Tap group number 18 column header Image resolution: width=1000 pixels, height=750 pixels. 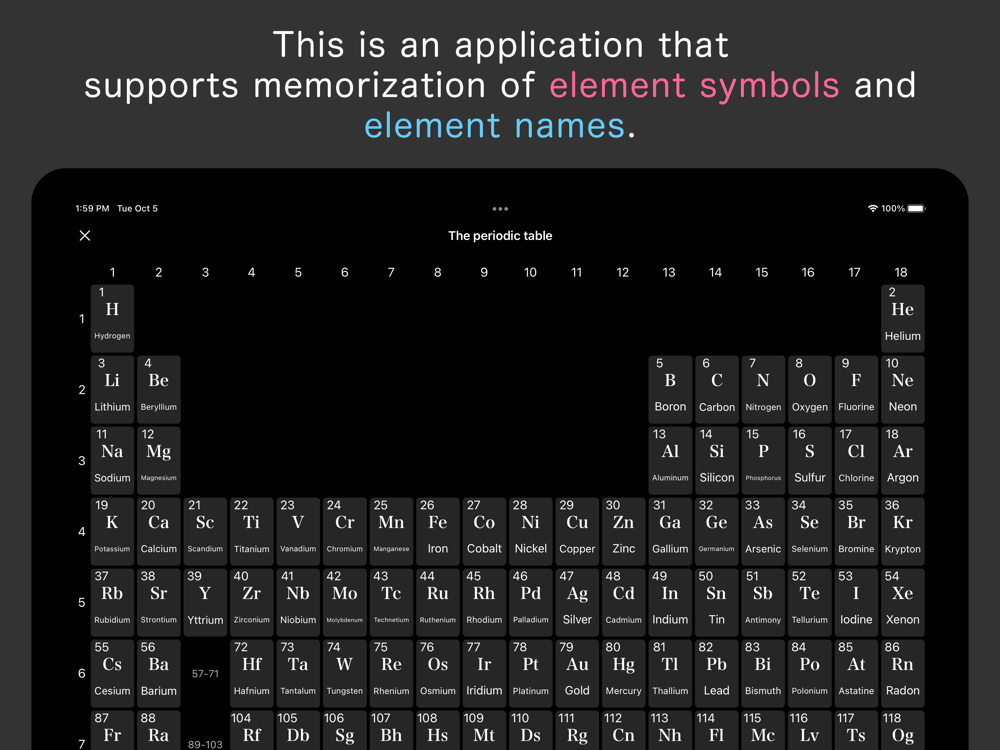point(901,272)
